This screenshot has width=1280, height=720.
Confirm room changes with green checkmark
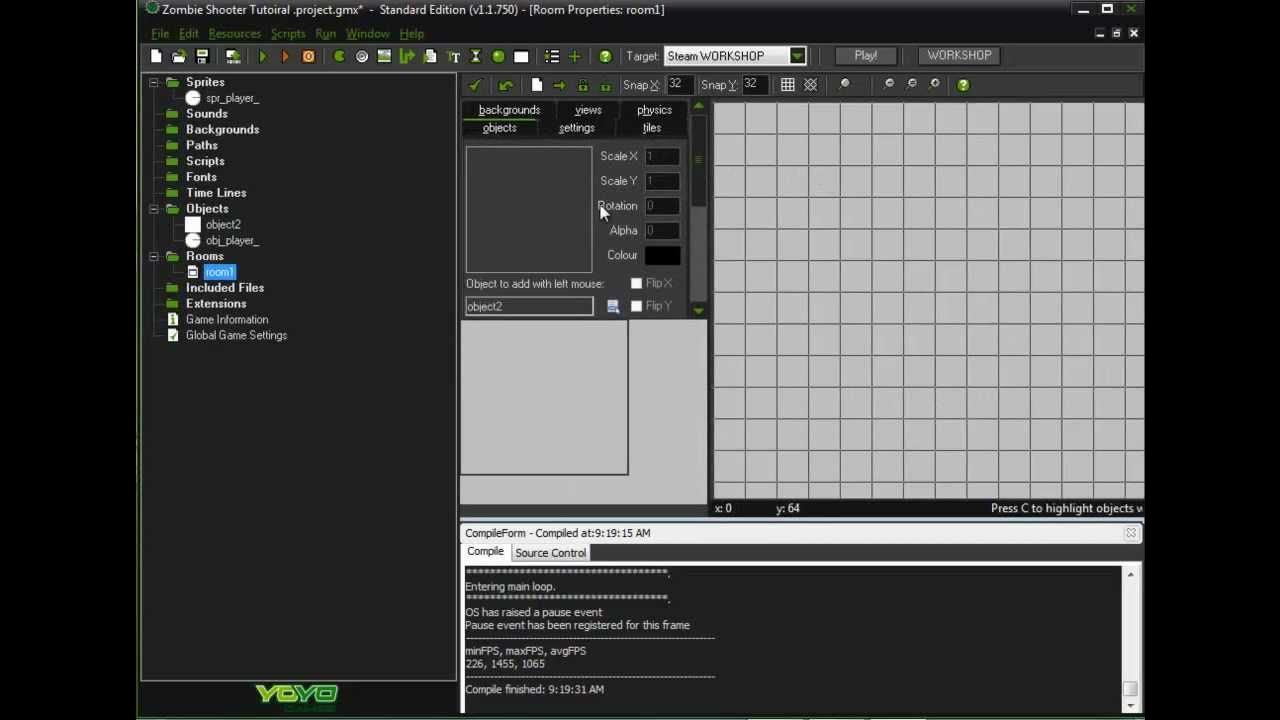(x=475, y=85)
